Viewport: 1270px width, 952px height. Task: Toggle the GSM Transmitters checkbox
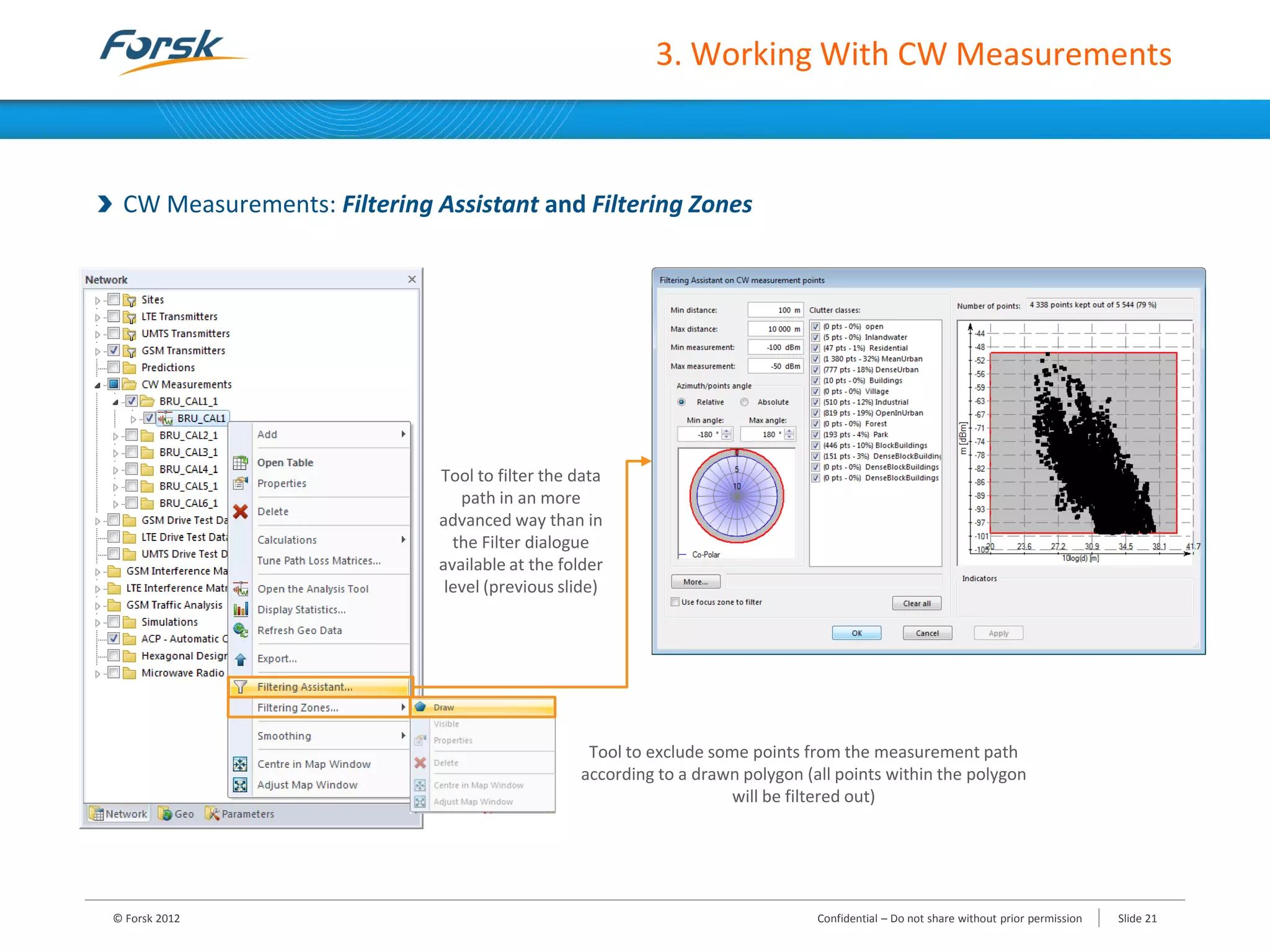click(114, 350)
